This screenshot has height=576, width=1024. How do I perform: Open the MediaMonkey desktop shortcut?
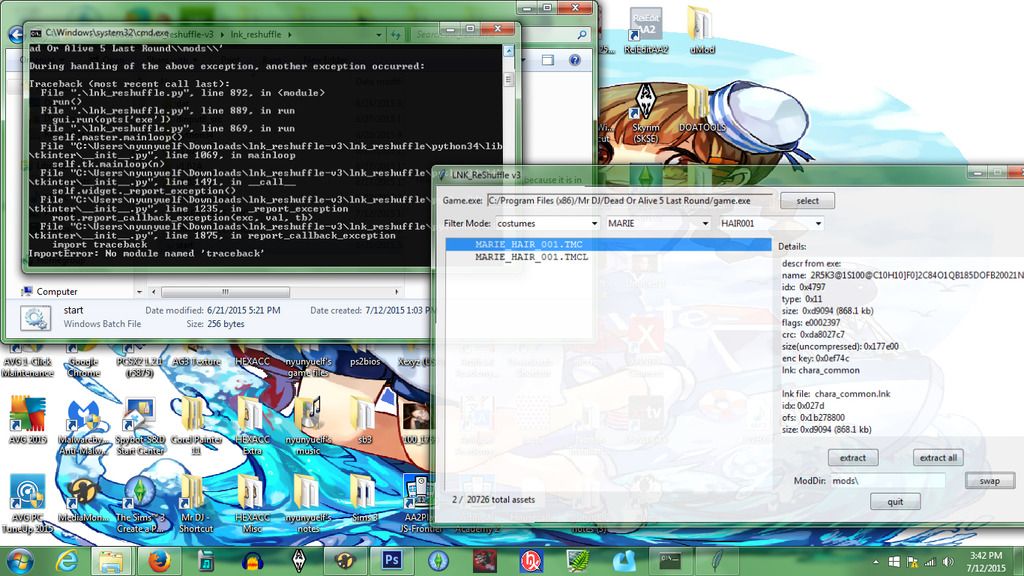coord(84,500)
